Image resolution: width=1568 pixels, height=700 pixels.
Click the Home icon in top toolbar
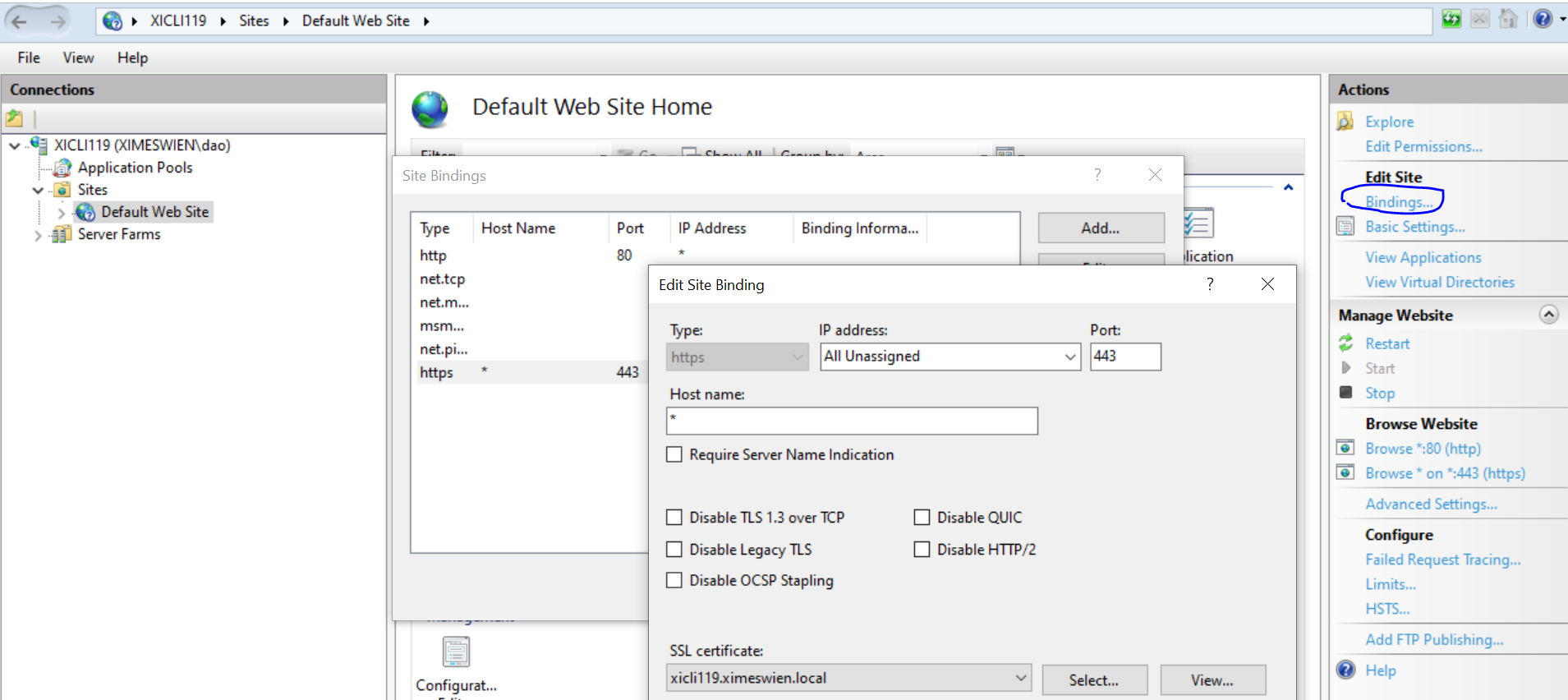pyautogui.click(x=1508, y=19)
